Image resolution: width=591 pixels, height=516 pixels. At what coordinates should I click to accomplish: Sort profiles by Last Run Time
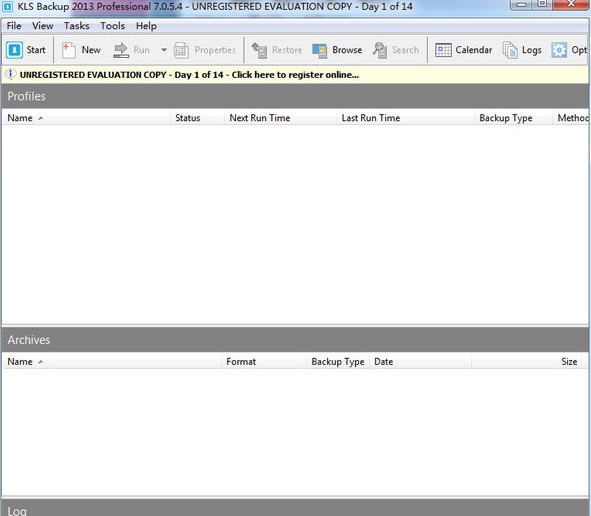[405, 118]
